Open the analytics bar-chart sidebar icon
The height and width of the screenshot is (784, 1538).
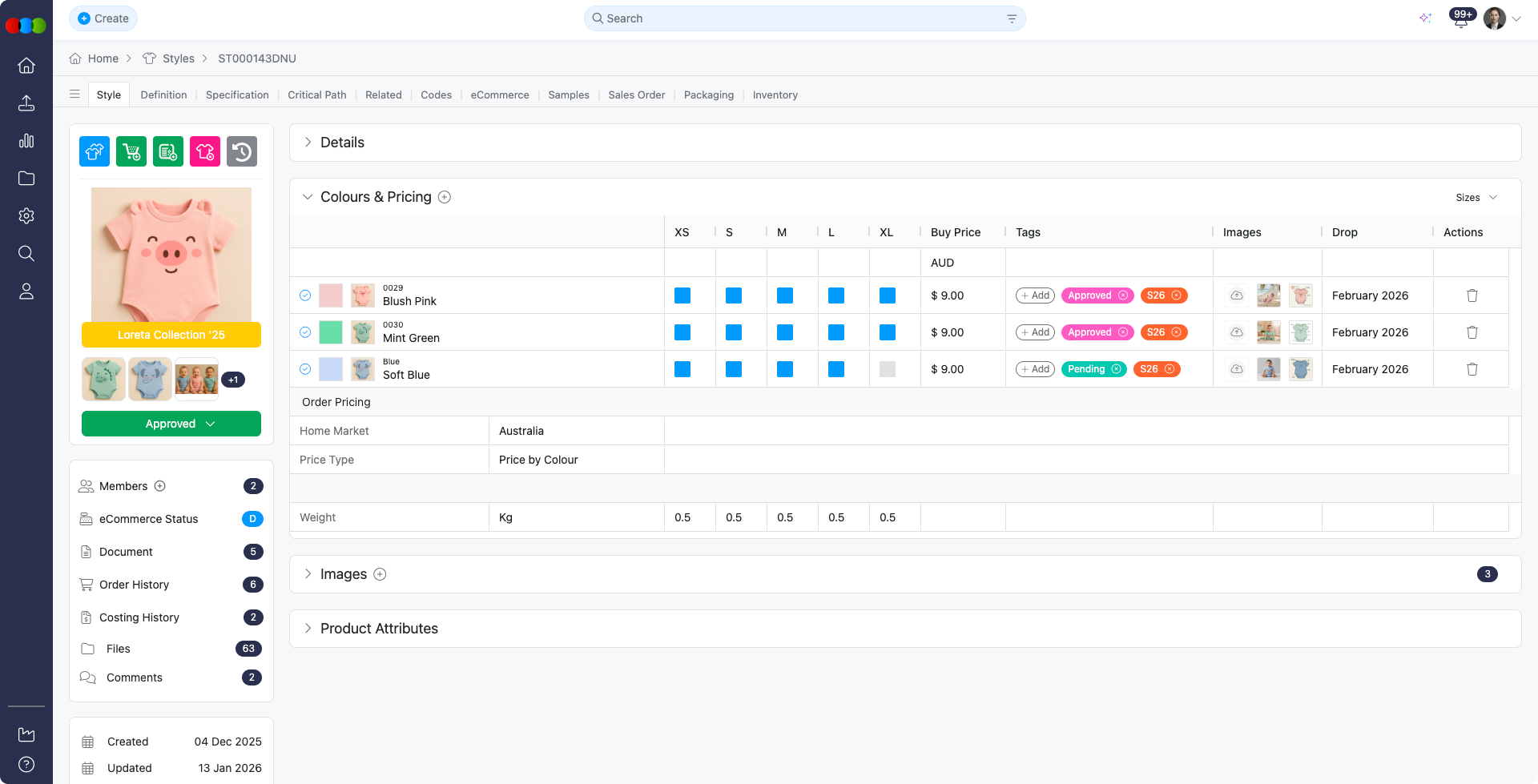[26, 141]
